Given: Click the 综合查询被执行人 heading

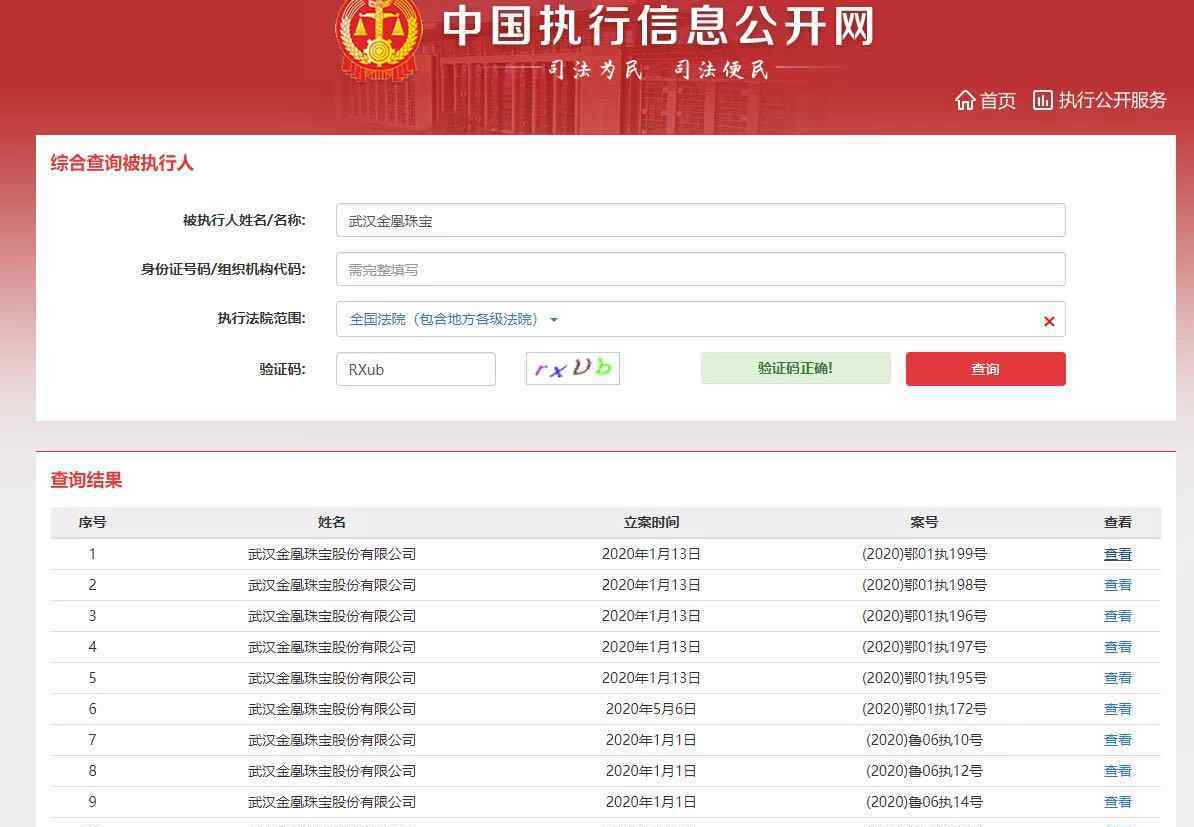Looking at the screenshot, I should tap(122, 163).
